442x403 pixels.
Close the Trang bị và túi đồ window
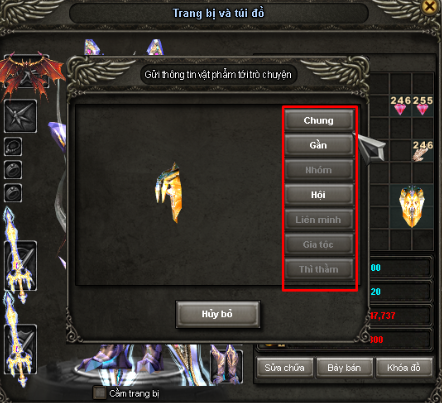429,6
